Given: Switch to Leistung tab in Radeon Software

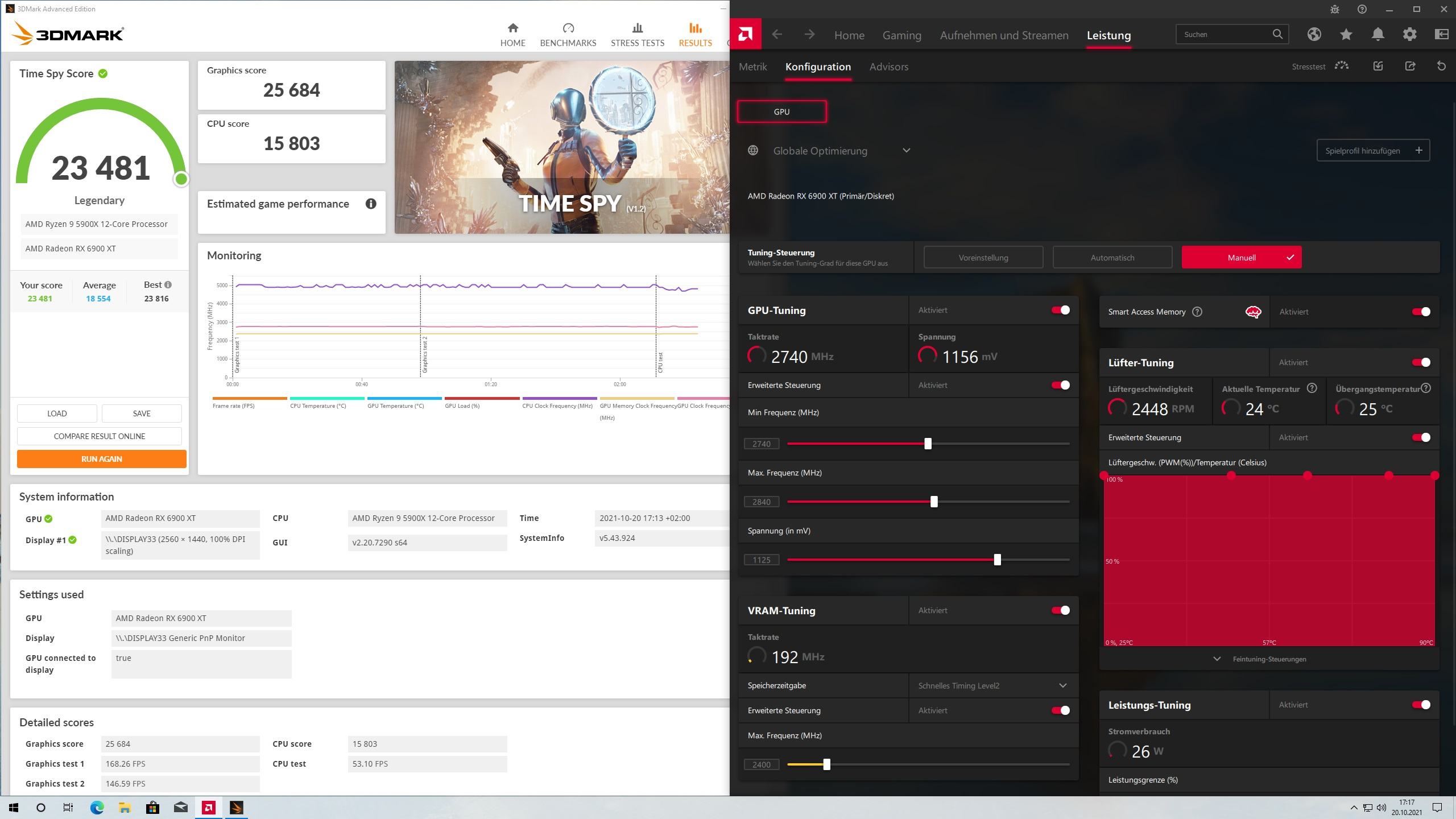Looking at the screenshot, I should (1108, 35).
